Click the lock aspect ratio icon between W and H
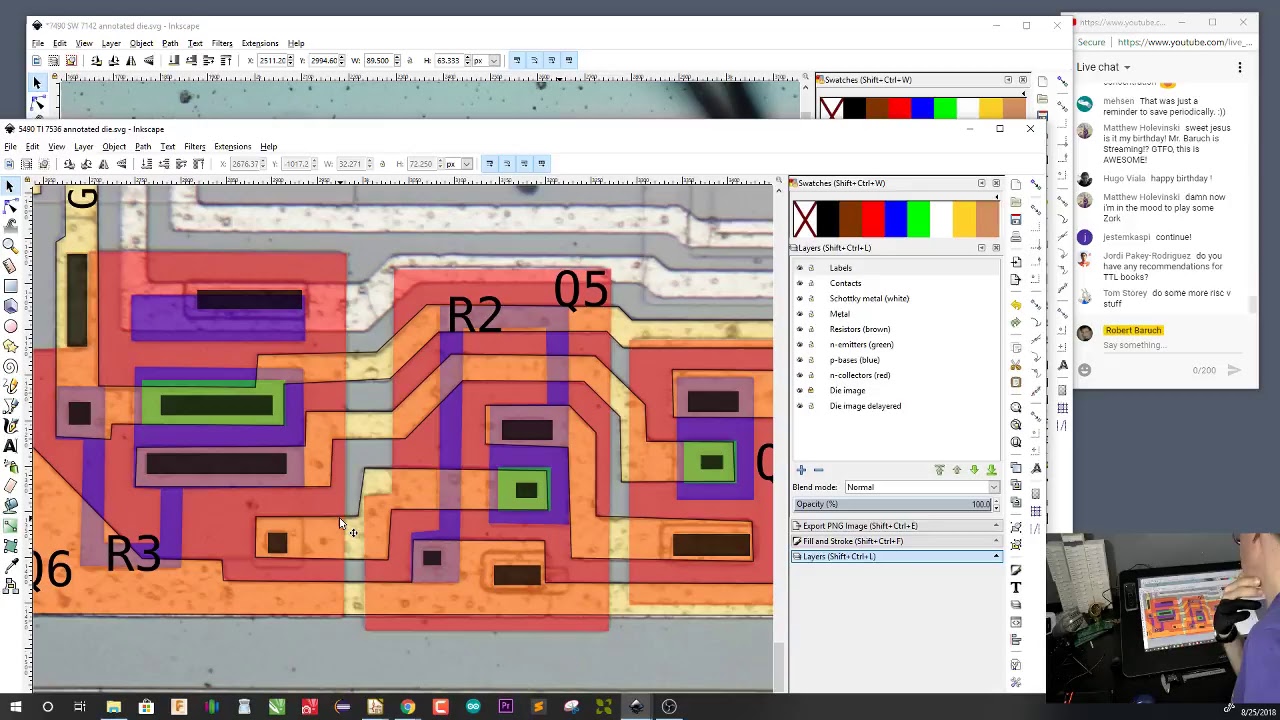Screen dimensions: 1280x720 (x=382, y=164)
